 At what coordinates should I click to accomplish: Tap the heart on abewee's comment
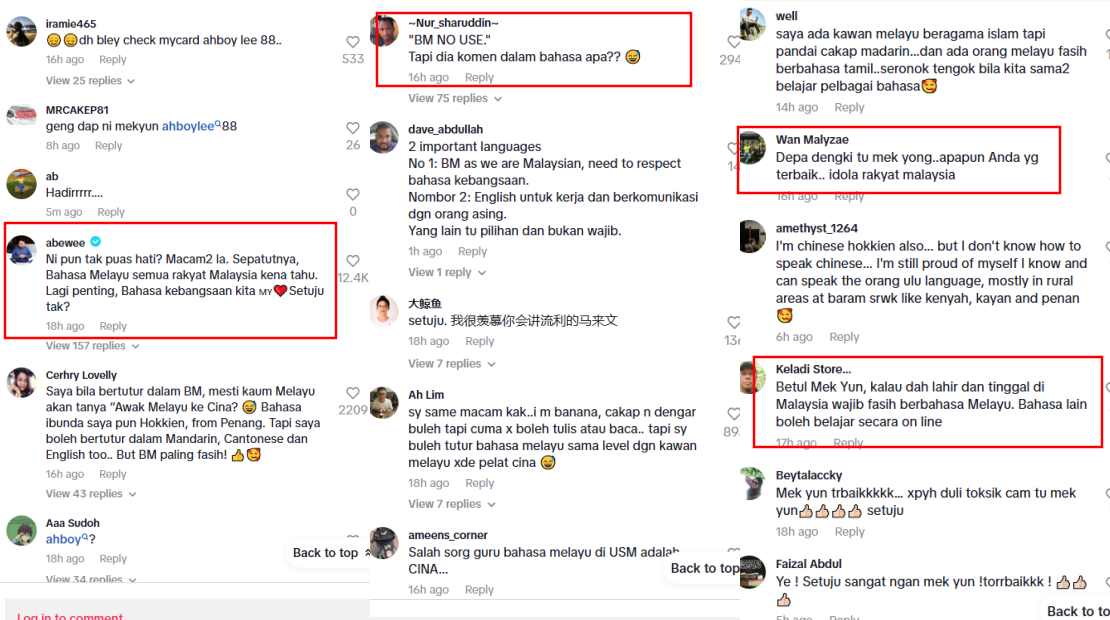(x=353, y=261)
